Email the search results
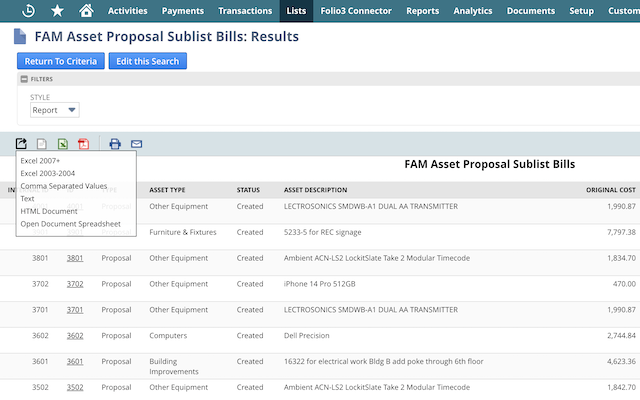Viewport: 640px width, 400px height. 136,144
